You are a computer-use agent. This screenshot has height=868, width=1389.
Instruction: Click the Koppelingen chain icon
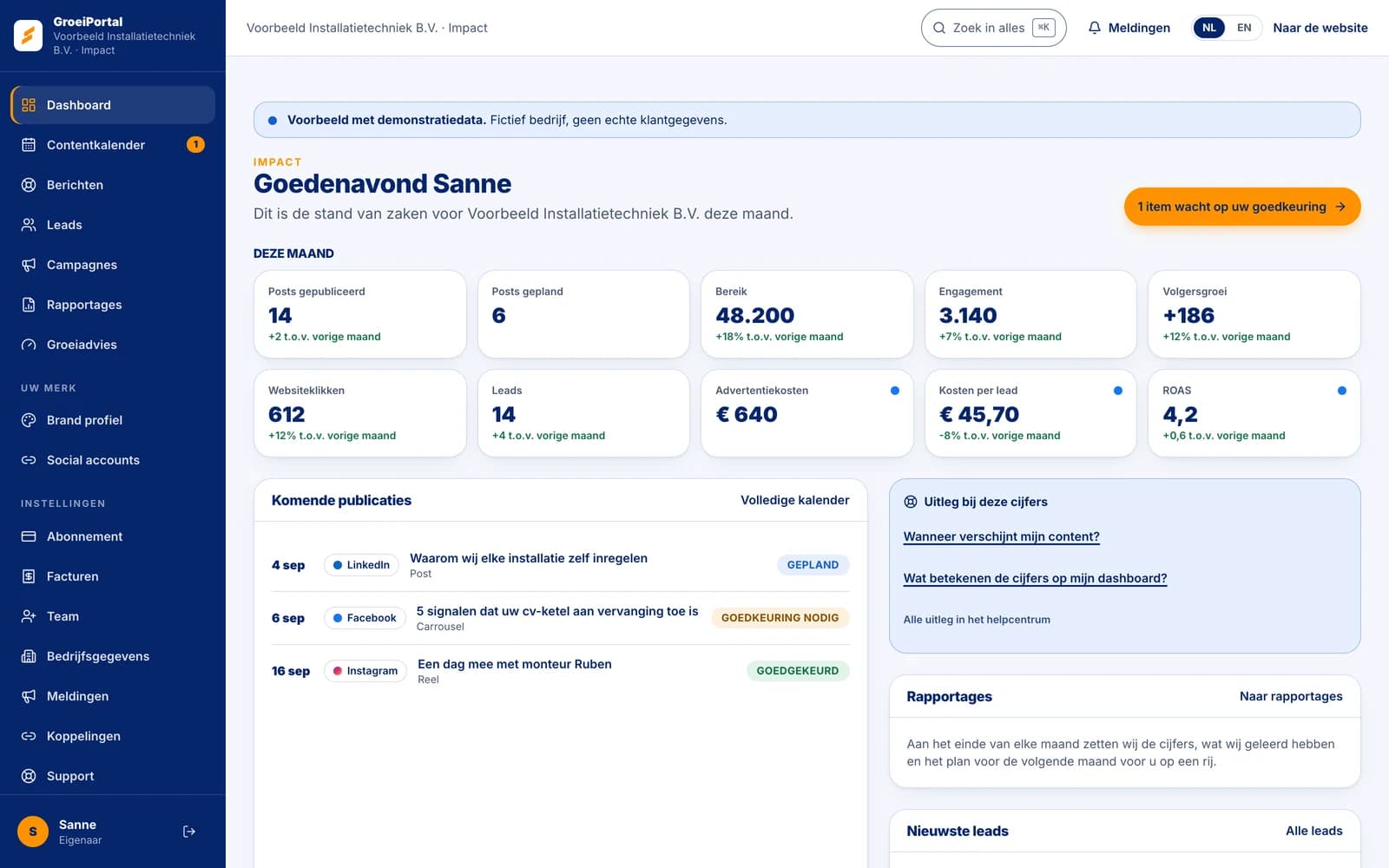tap(29, 736)
